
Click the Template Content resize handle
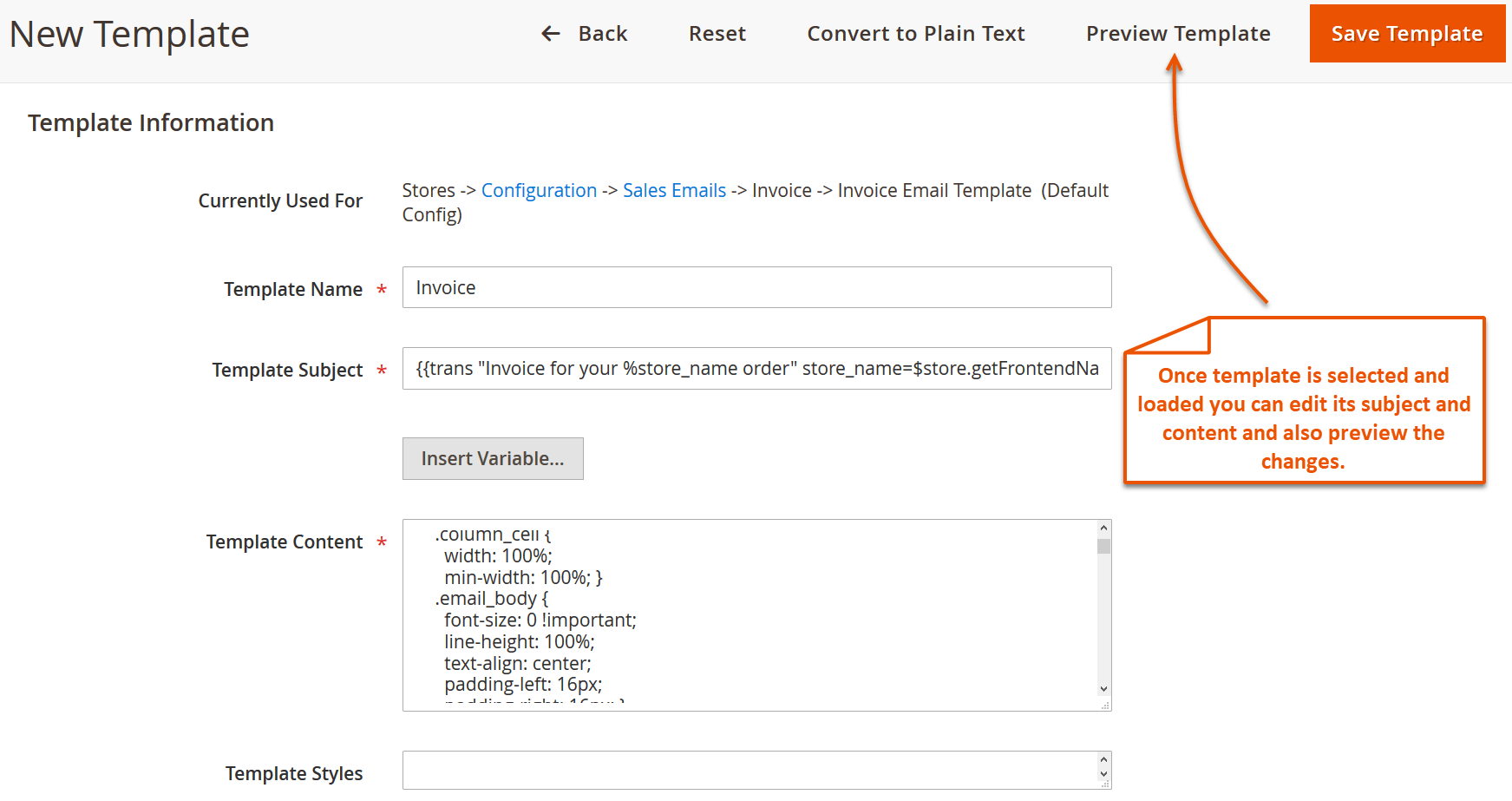click(1105, 706)
